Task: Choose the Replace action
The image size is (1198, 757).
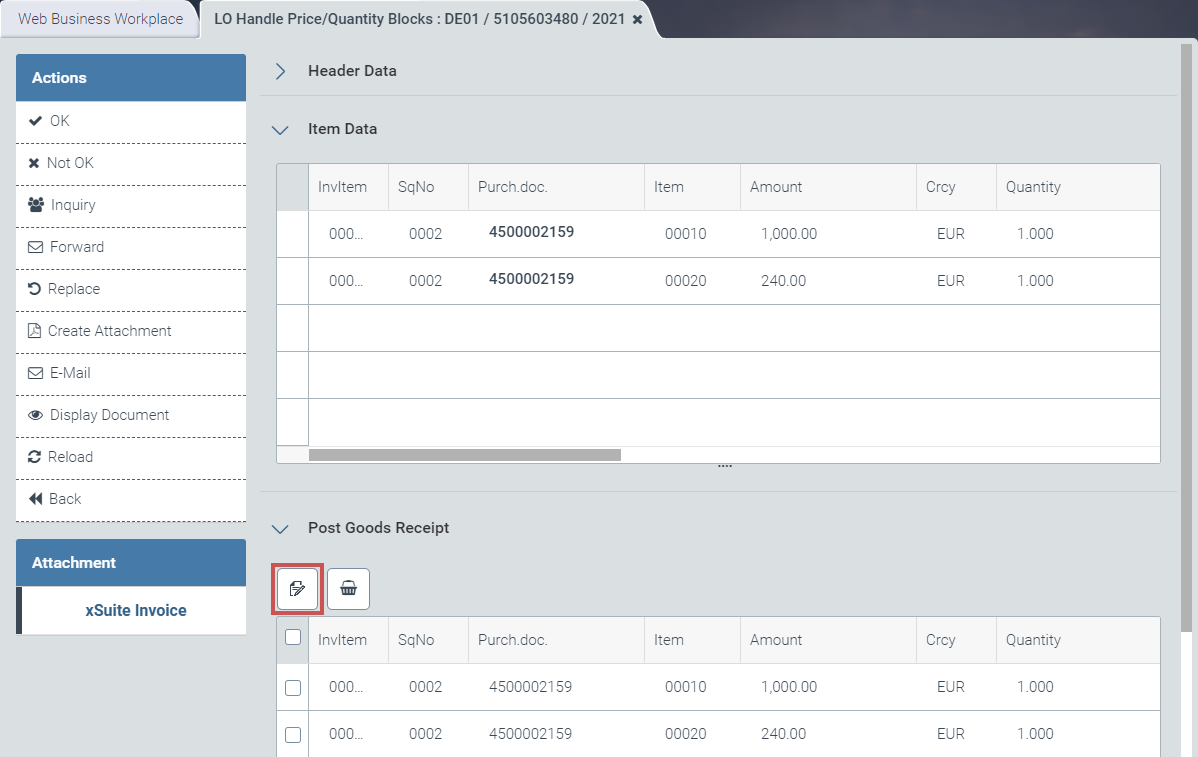Action: click(x=74, y=289)
